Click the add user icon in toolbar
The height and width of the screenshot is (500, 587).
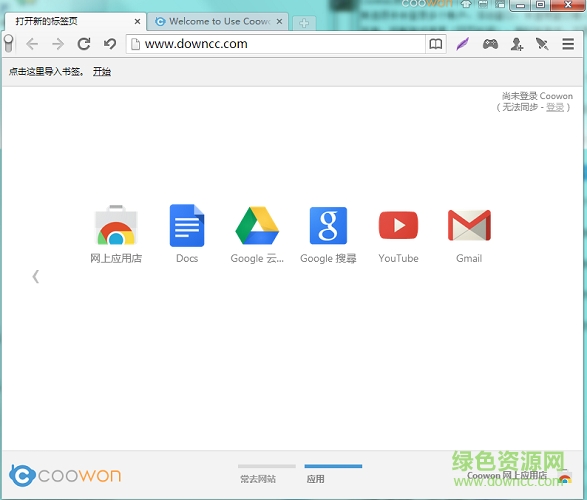pyautogui.click(x=517, y=44)
